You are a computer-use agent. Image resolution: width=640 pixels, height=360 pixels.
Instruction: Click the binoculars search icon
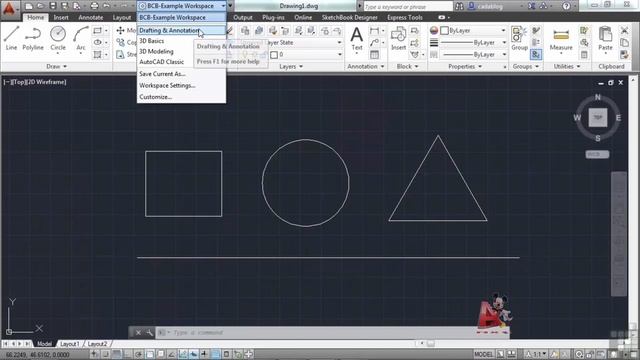coord(459,6)
